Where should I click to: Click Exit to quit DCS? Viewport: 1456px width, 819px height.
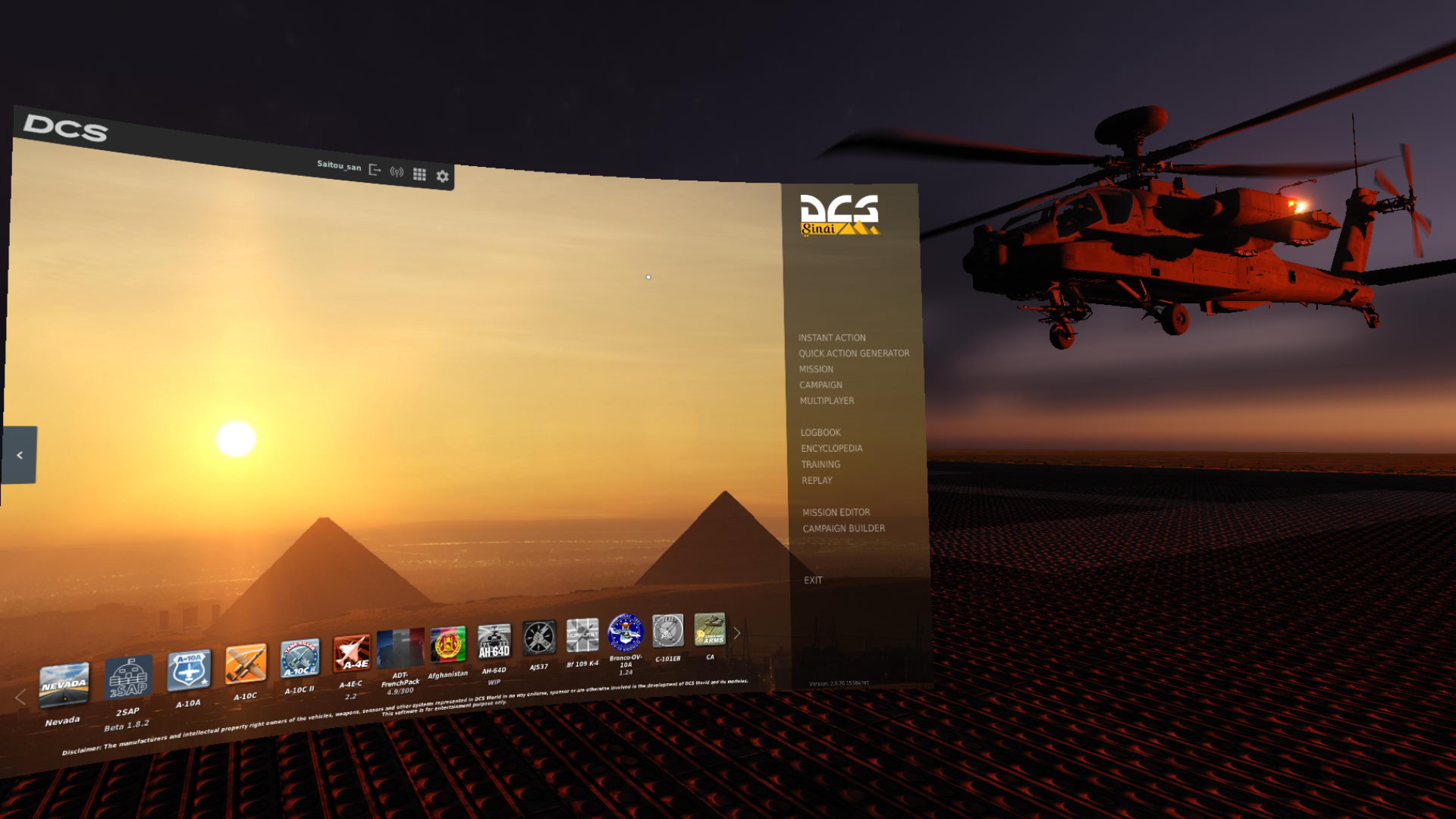point(814,579)
